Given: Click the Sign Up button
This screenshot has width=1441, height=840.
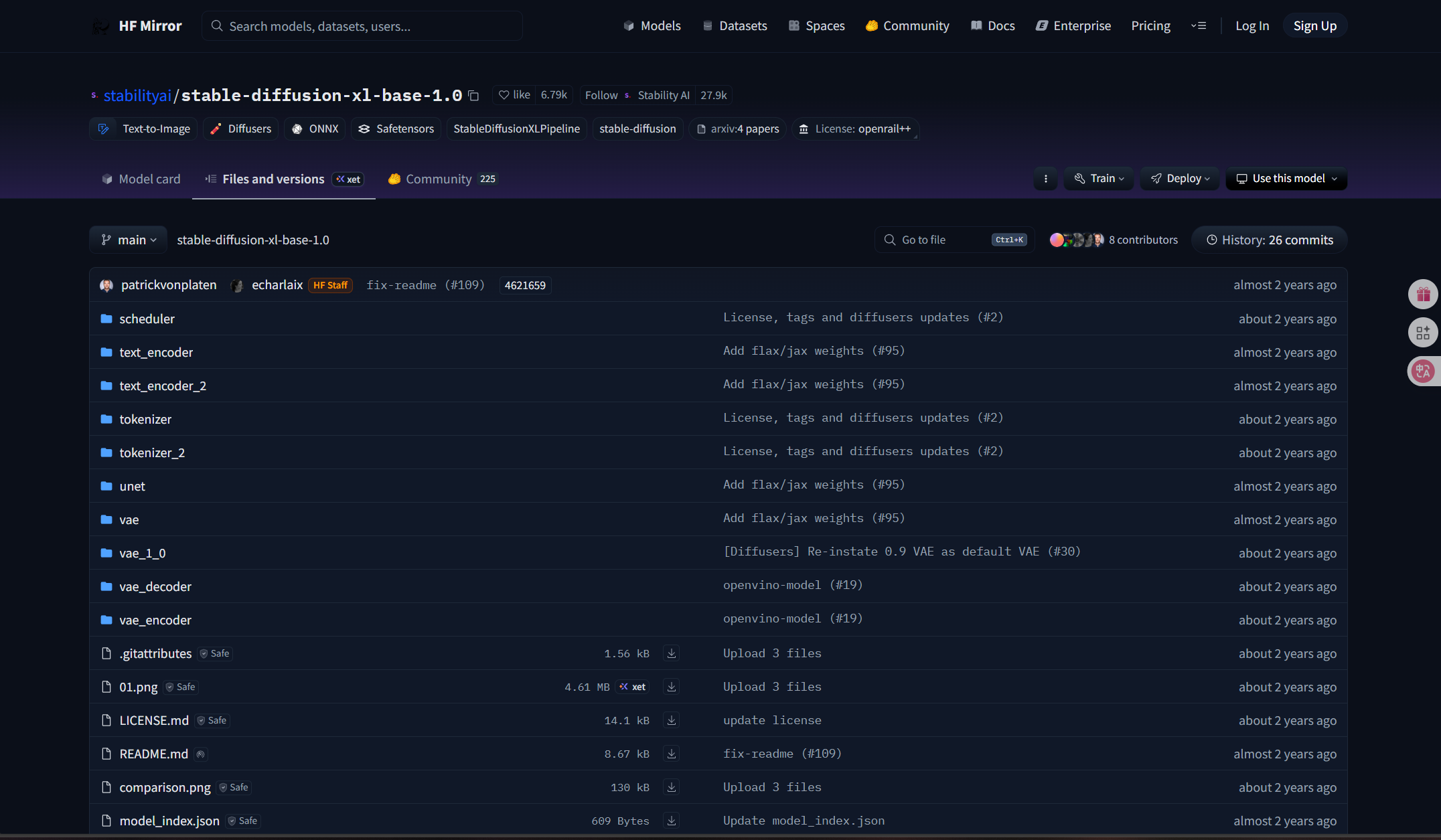Looking at the screenshot, I should click(x=1315, y=26).
